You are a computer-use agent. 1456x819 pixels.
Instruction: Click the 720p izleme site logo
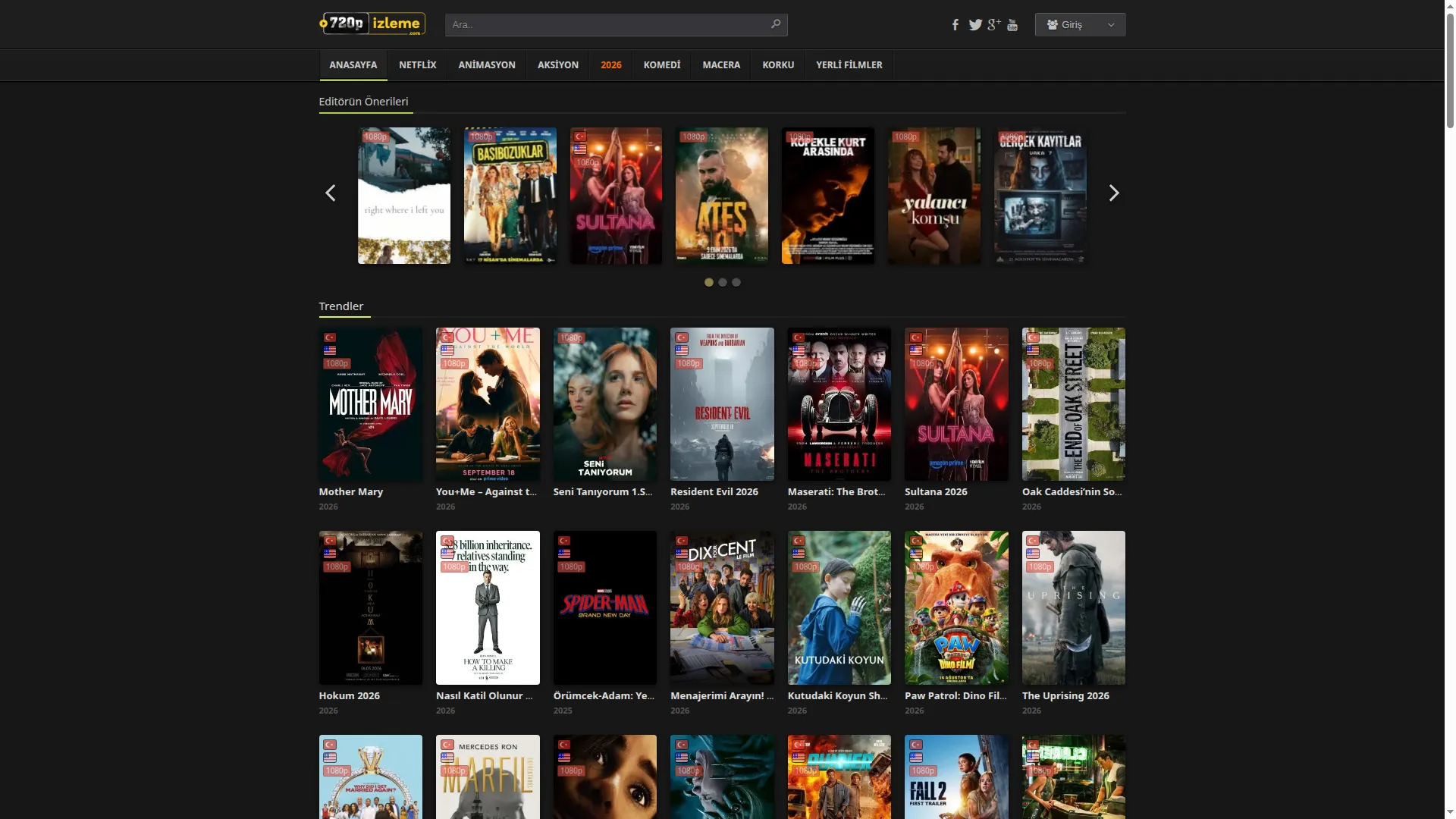[x=372, y=24]
